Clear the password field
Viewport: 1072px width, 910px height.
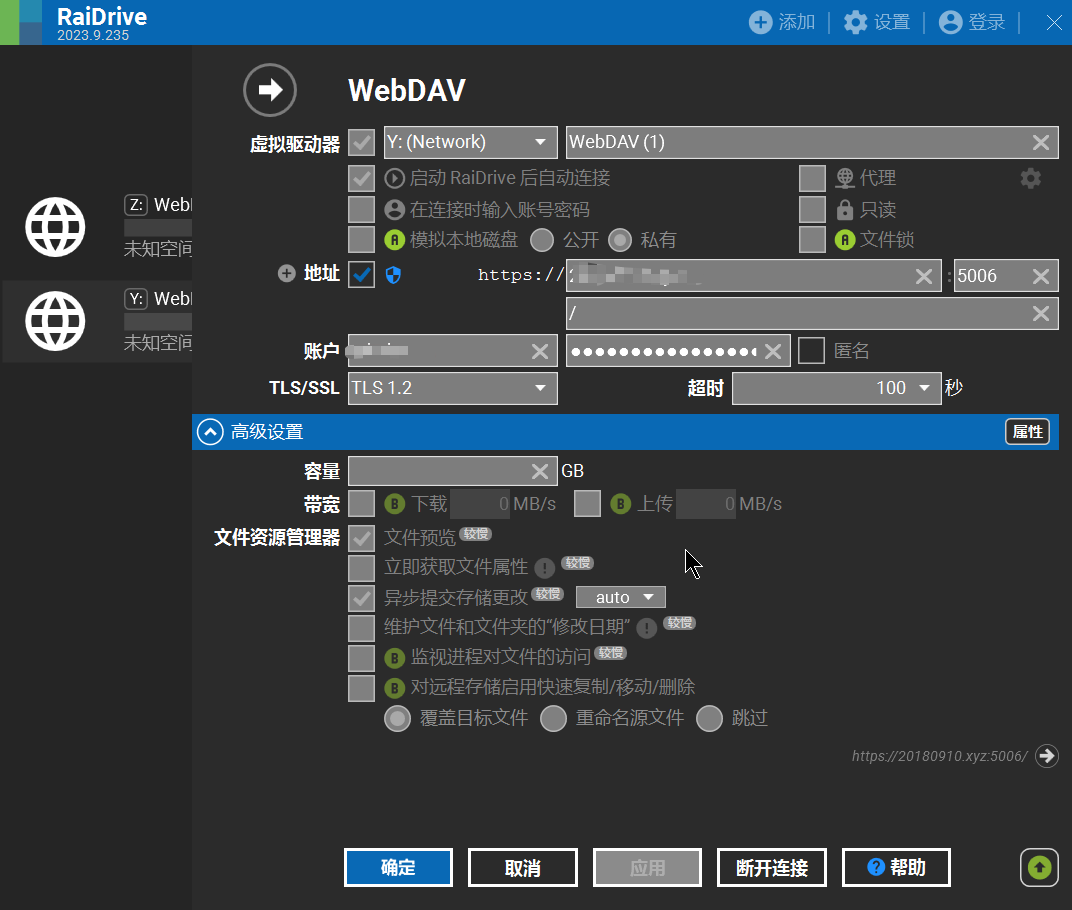click(773, 351)
